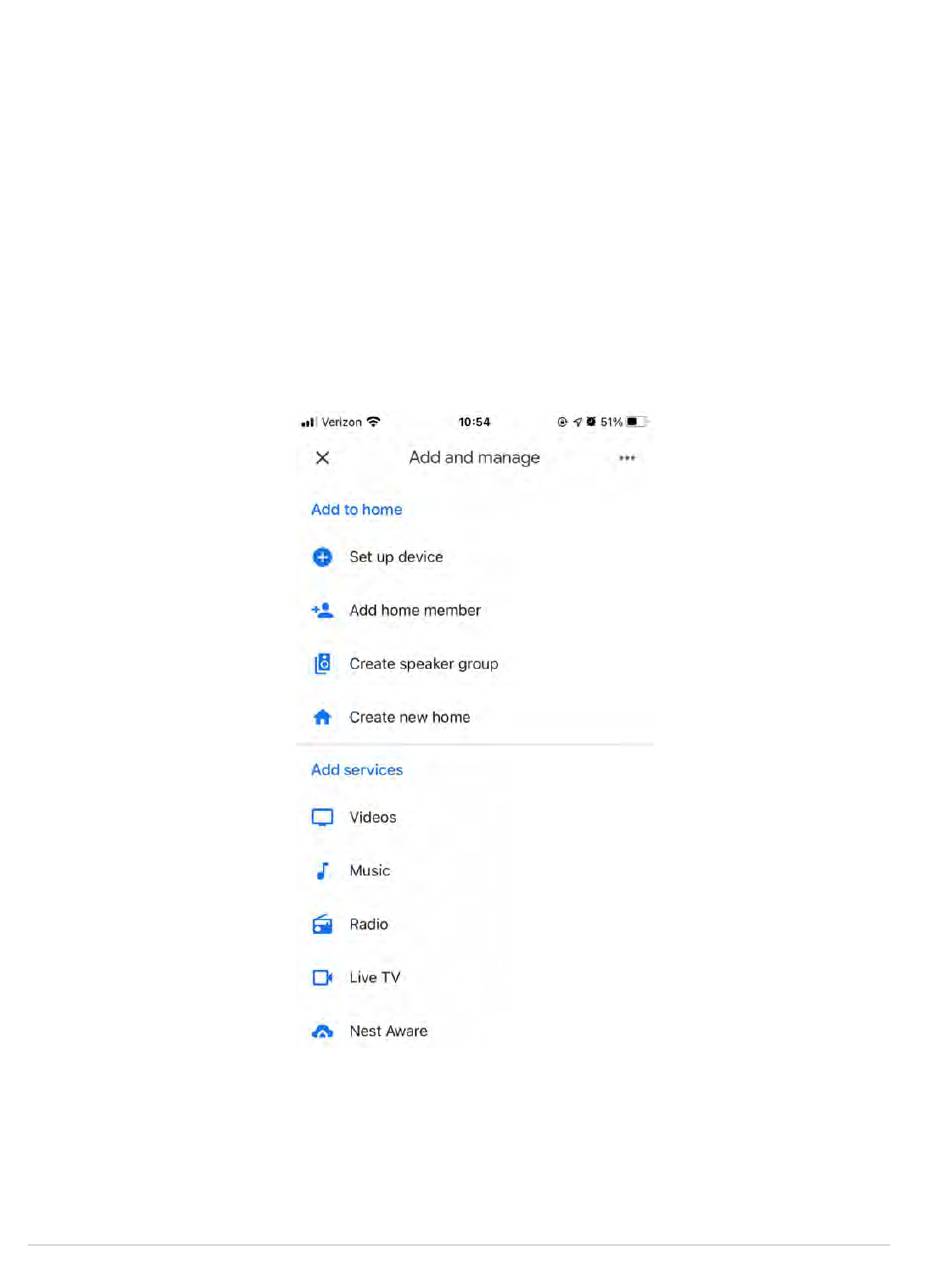This screenshot has width=950, height=1267.
Task: Tap the Live TV camera icon
Action: [x=322, y=978]
